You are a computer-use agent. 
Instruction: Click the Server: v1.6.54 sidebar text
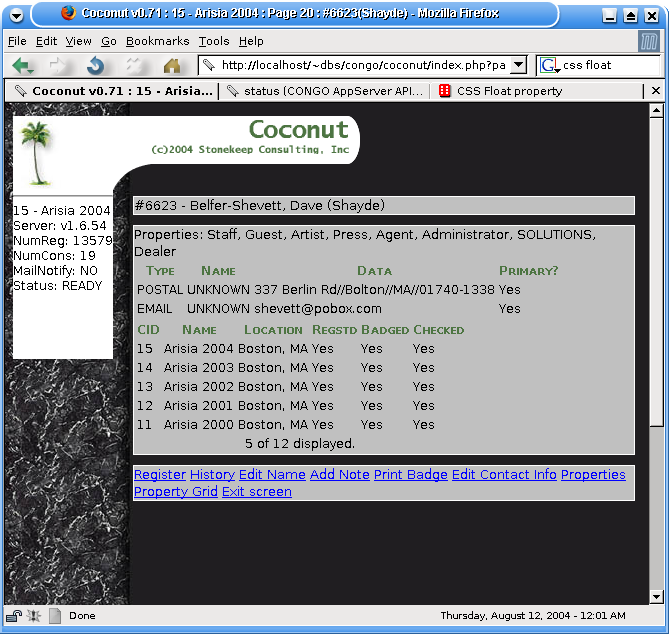pyautogui.click(x=60, y=226)
